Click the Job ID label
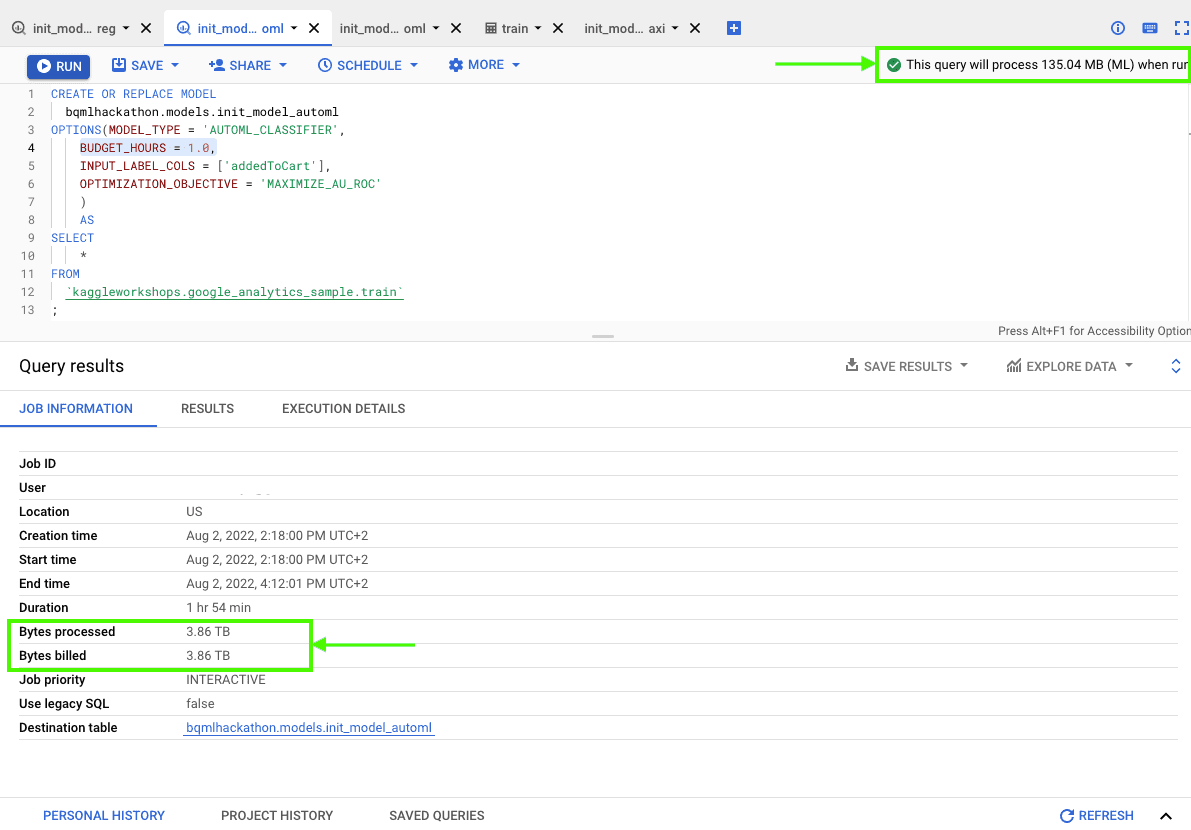 [37, 463]
